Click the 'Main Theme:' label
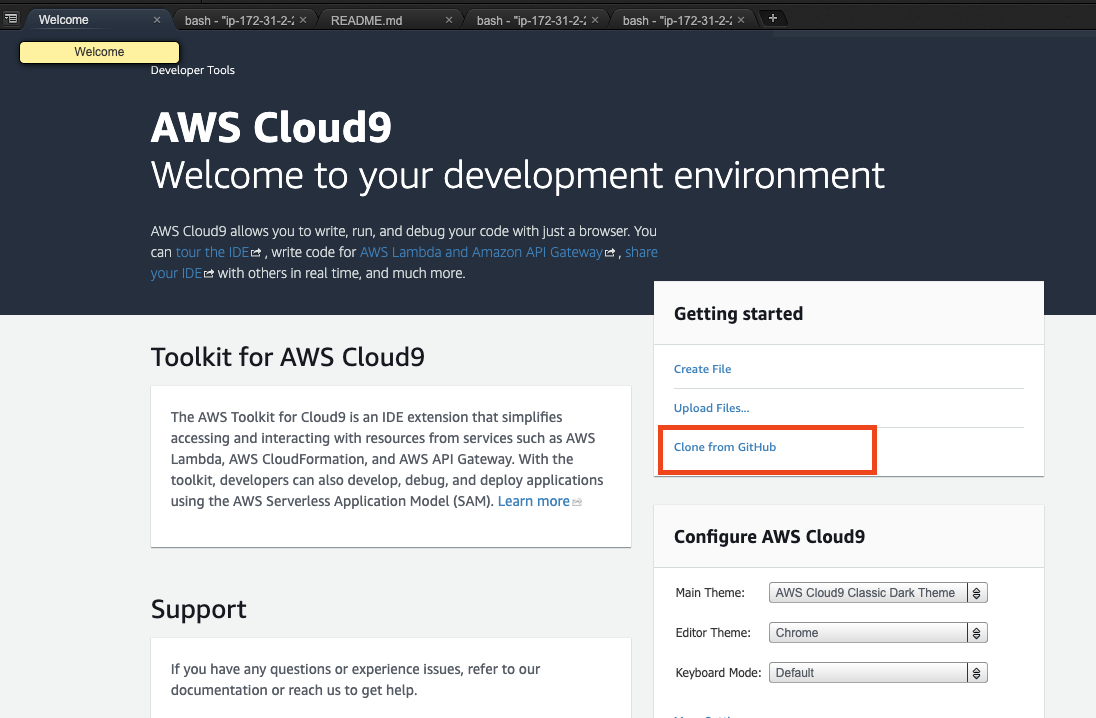 pos(710,592)
